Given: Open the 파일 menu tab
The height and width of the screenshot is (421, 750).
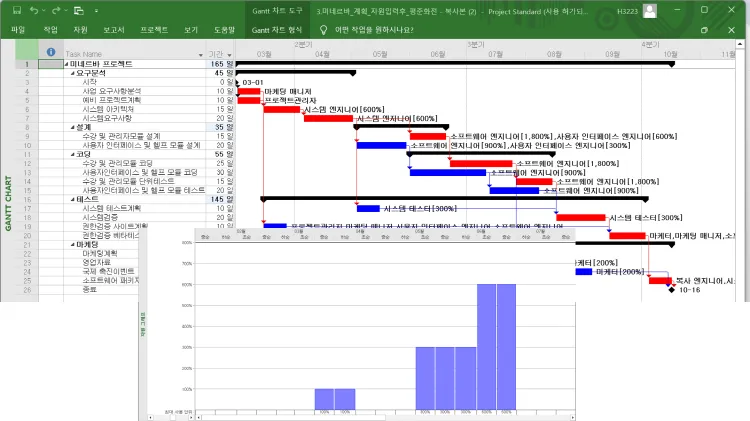Looking at the screenshot, I should coord(18,30).
